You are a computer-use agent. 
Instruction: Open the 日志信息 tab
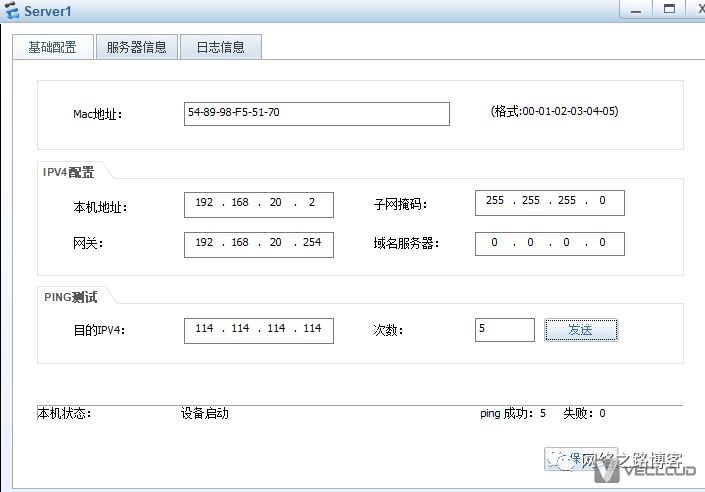(221, 47)
